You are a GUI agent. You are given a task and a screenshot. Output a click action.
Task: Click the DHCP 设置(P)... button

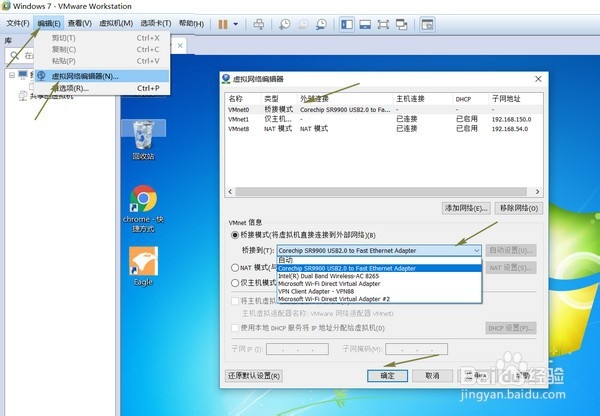tap(511, 328)
